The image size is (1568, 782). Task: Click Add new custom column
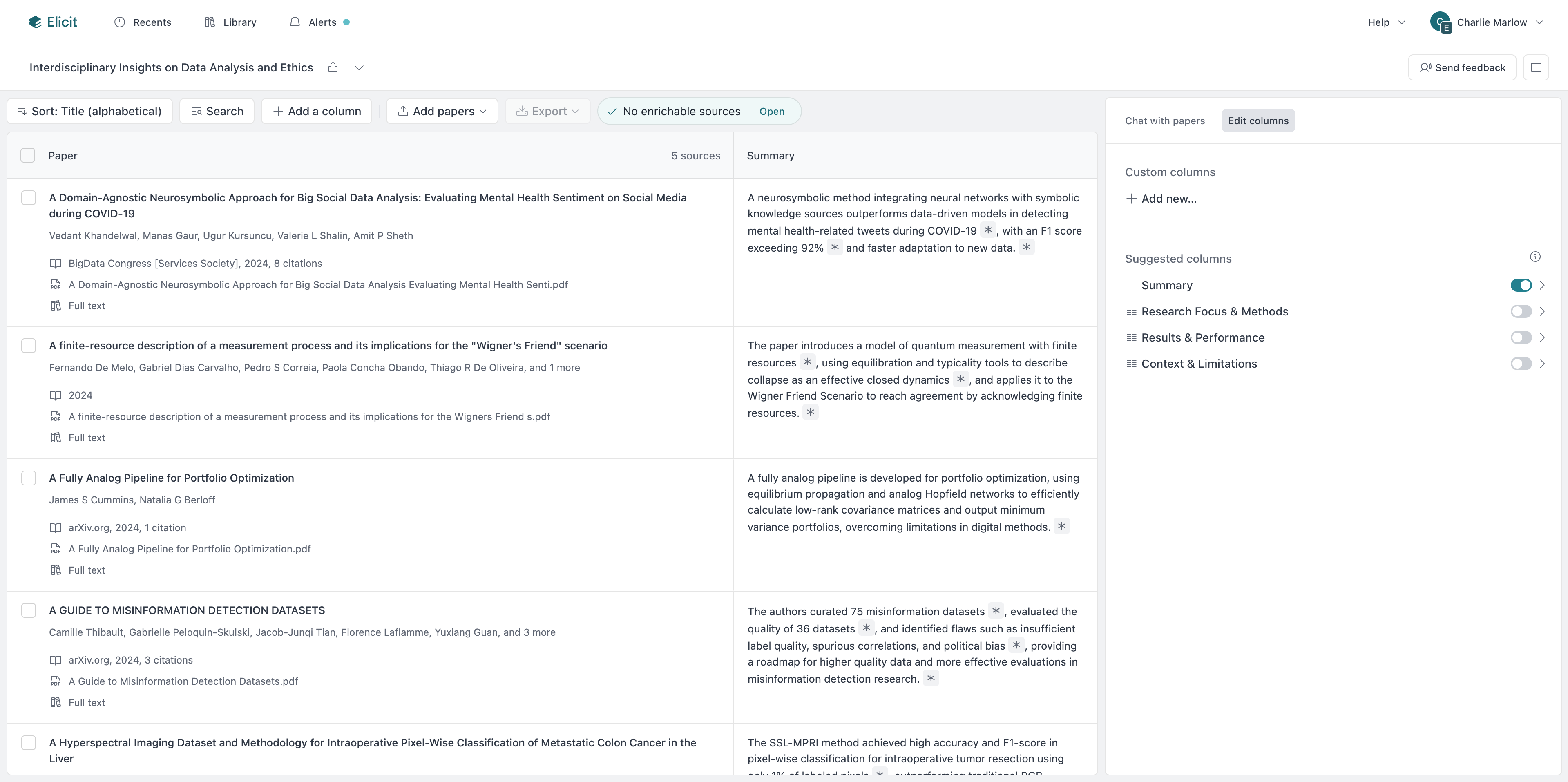1161,199
